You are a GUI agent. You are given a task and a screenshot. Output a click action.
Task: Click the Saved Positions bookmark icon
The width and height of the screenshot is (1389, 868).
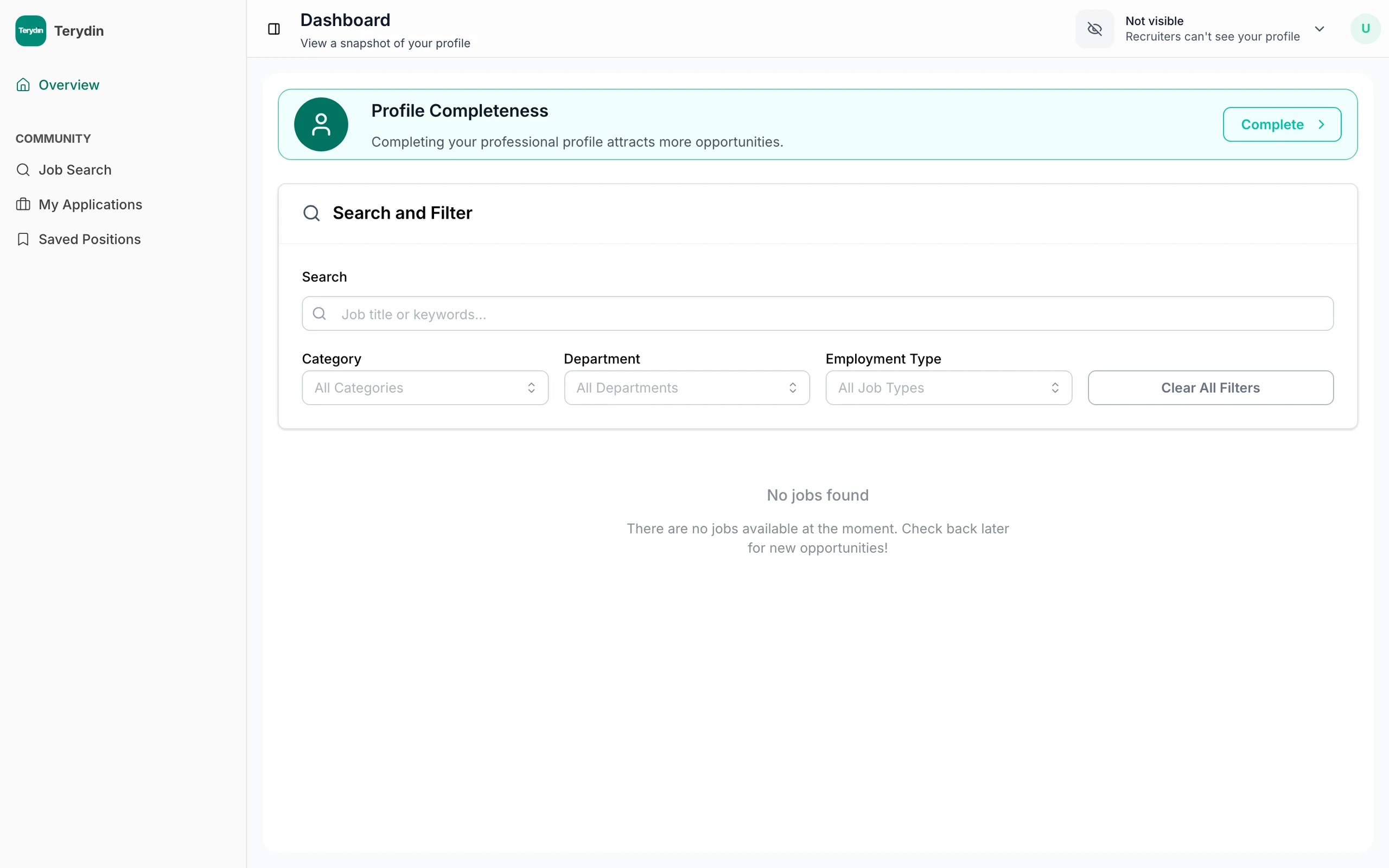[x=23, y=239]
